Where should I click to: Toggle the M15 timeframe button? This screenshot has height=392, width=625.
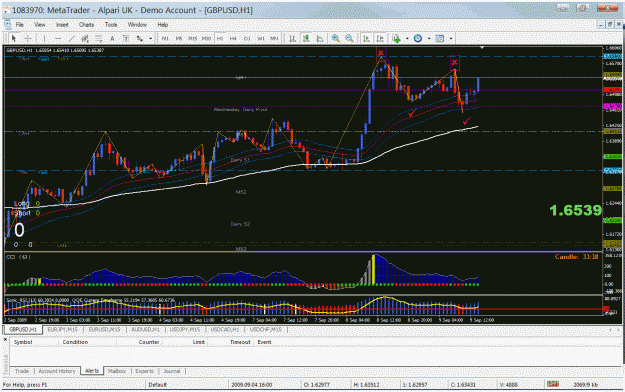coord(193,39)
